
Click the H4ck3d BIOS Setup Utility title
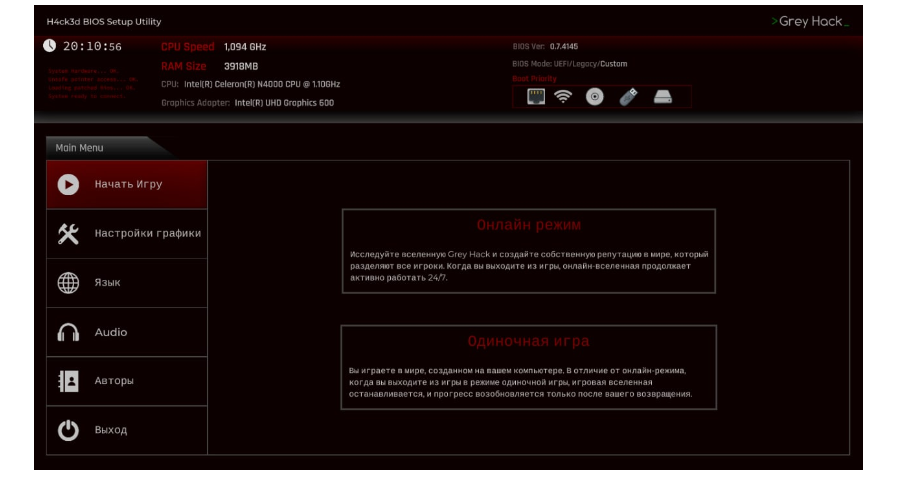click(104, 22)
